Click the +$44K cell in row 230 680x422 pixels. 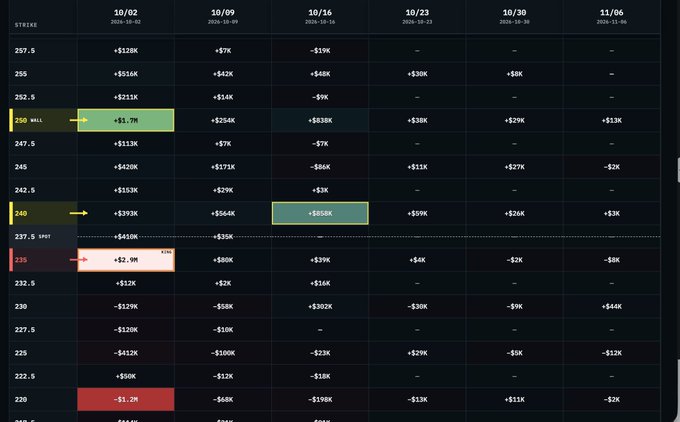coord(611,306)
